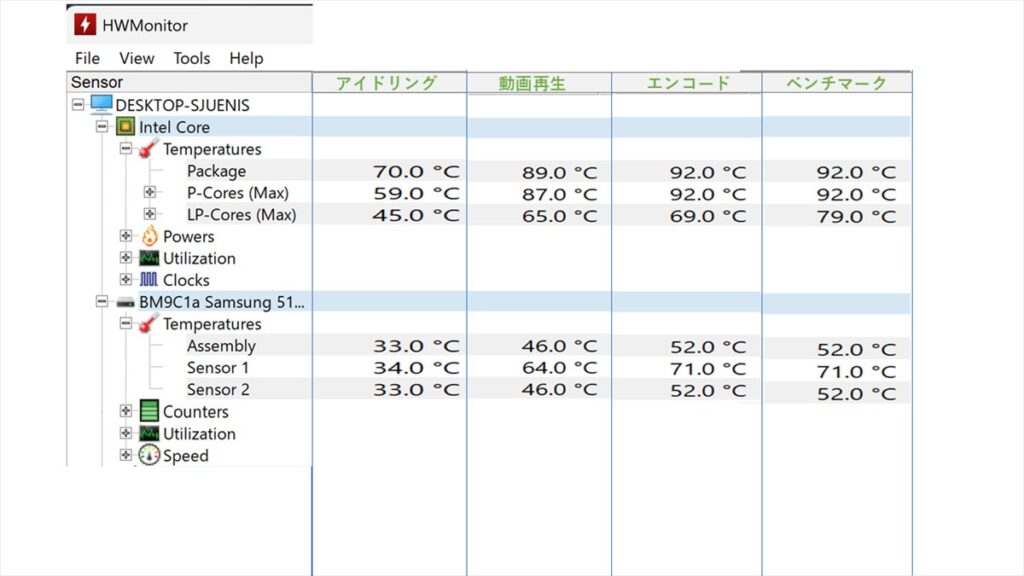This screenshot has height=576, width=1024.
Task: Select the Clocks label
Action: pos(186,280)
